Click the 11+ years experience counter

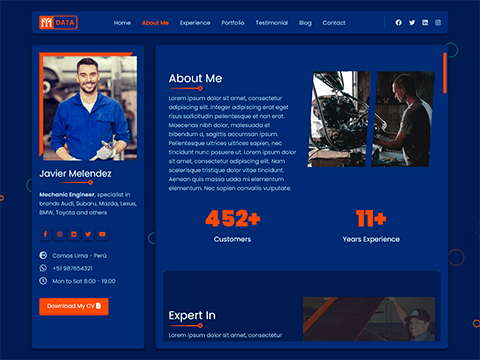click(x=371, y=219)
